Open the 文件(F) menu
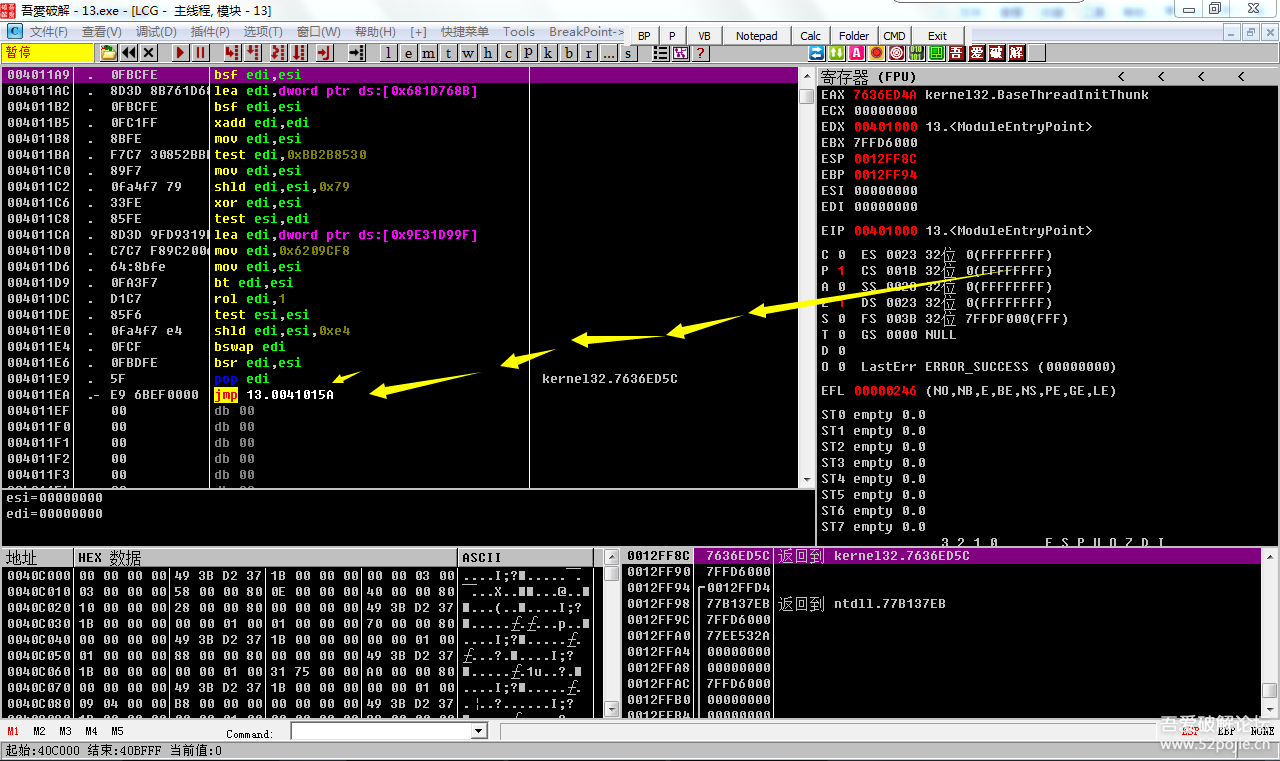The image size is (1280, 761). [x=49, y=32]
